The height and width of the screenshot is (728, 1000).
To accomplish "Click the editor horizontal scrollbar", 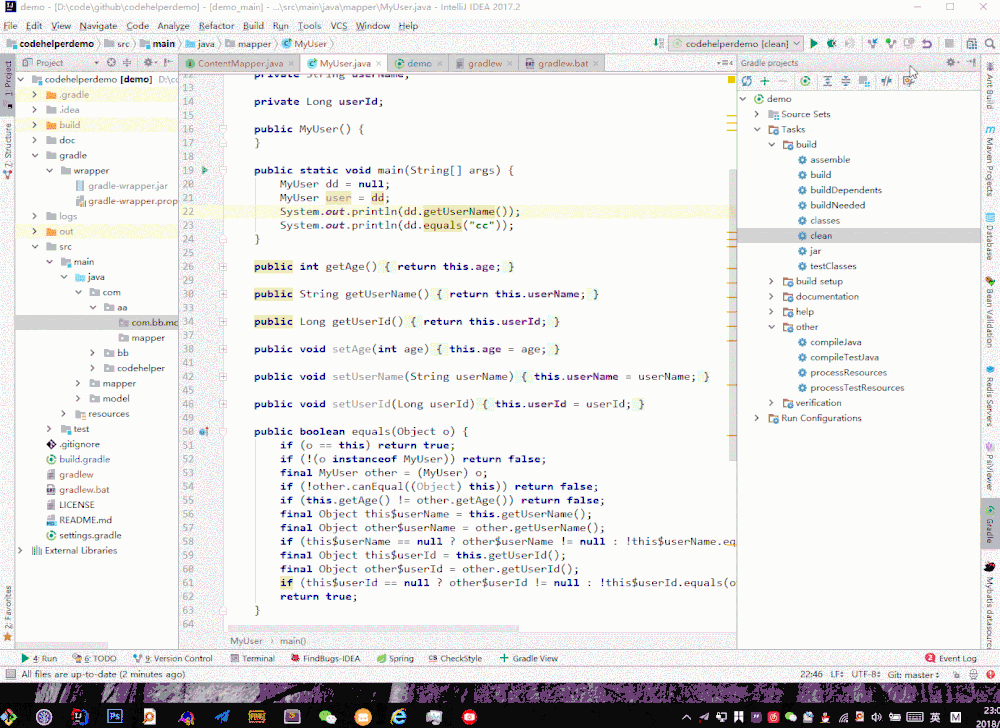I will pos(374,629).
